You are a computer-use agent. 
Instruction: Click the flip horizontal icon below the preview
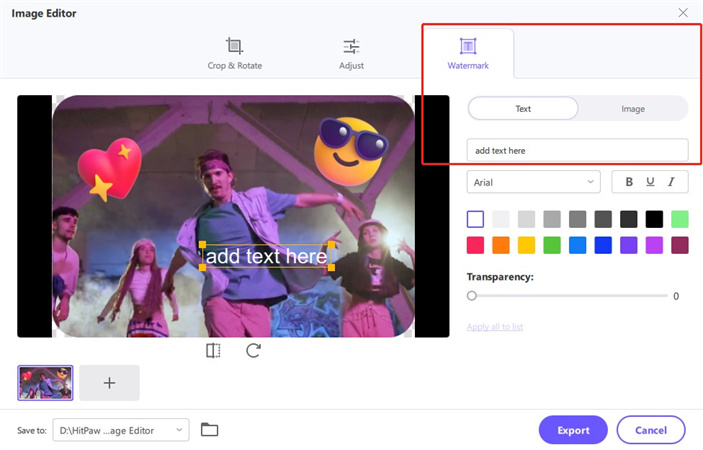[x=213, y=351]
